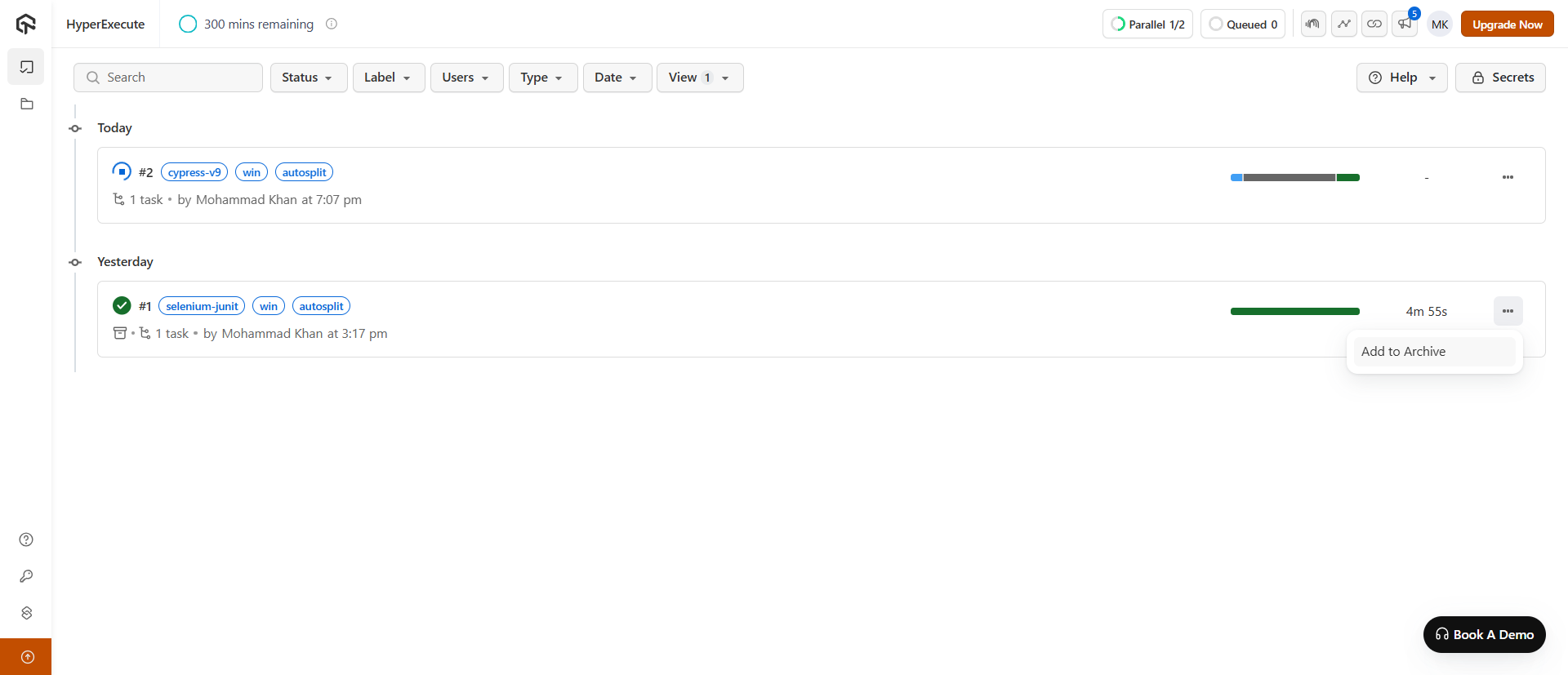Open the Type filter dropdown

543,78
